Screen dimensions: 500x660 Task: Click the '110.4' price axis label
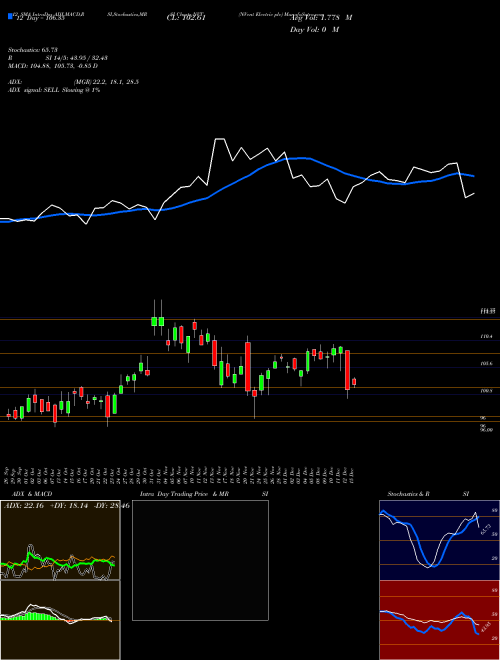pyautogui.click(x=487, y=337)
